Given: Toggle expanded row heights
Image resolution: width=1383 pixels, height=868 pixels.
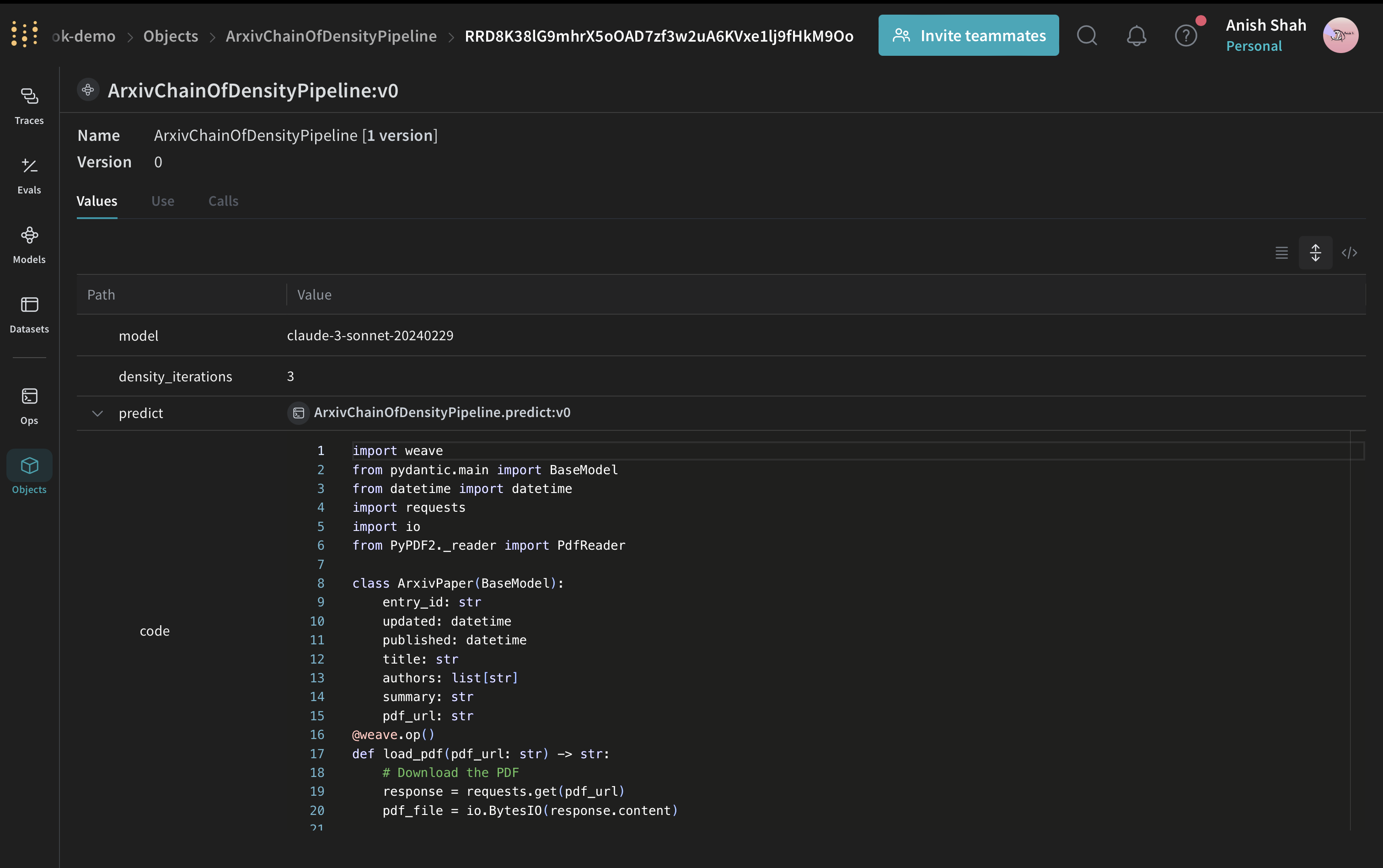Looking at the screenshot, I should pos(1316,252).
